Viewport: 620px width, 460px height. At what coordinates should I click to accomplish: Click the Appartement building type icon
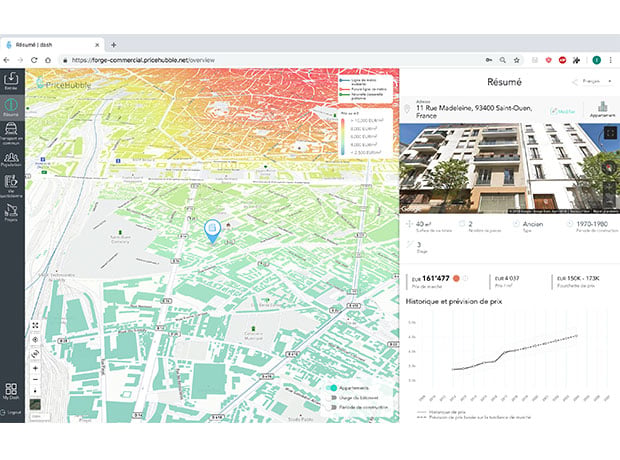[x=602, y=109]
